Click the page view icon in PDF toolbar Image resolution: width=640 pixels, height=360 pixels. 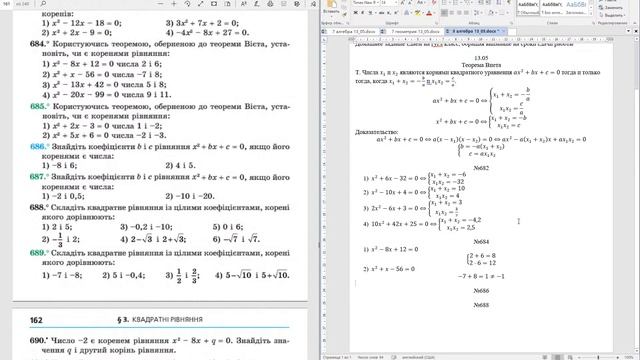pyautogui.click(x=227, y=4)
